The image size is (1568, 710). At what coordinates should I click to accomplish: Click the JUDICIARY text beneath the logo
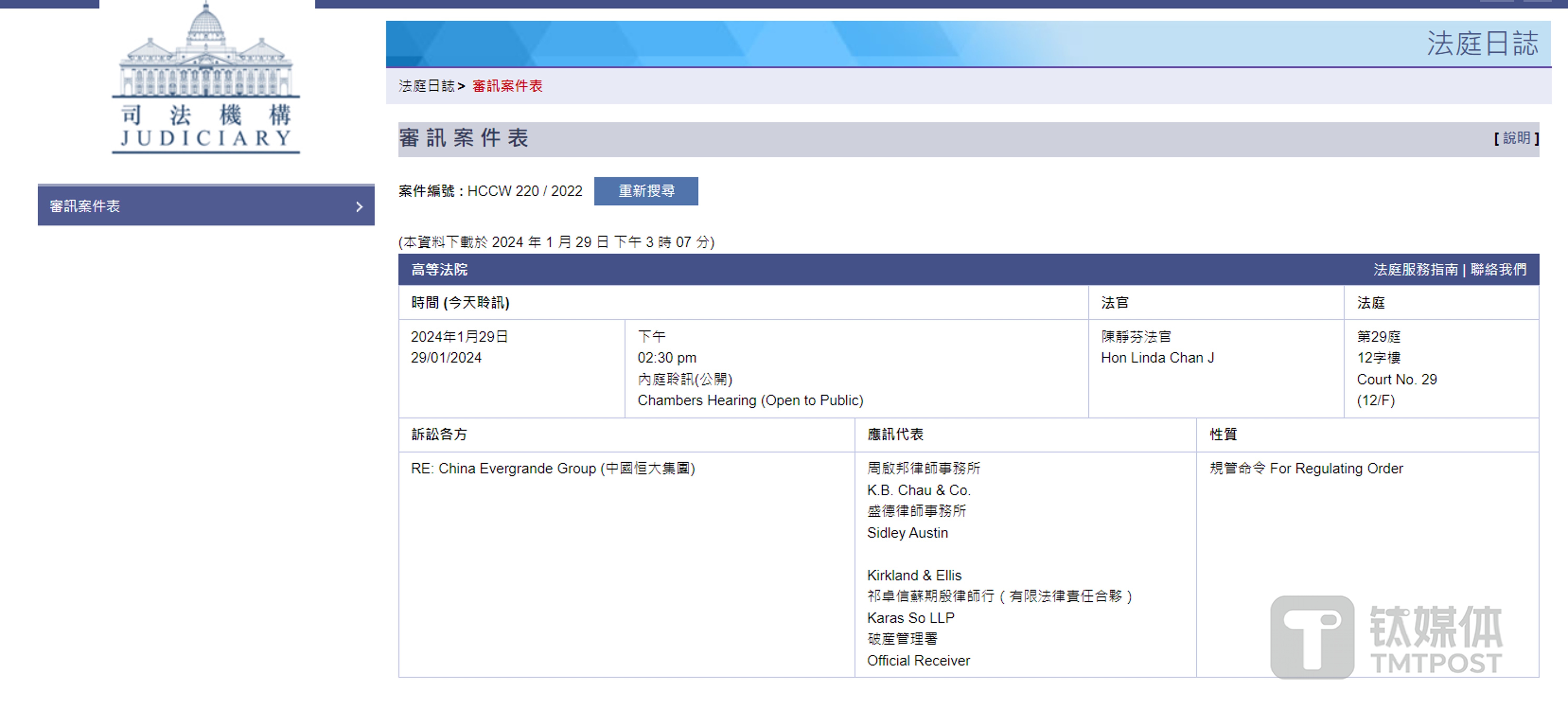(206, 139)
